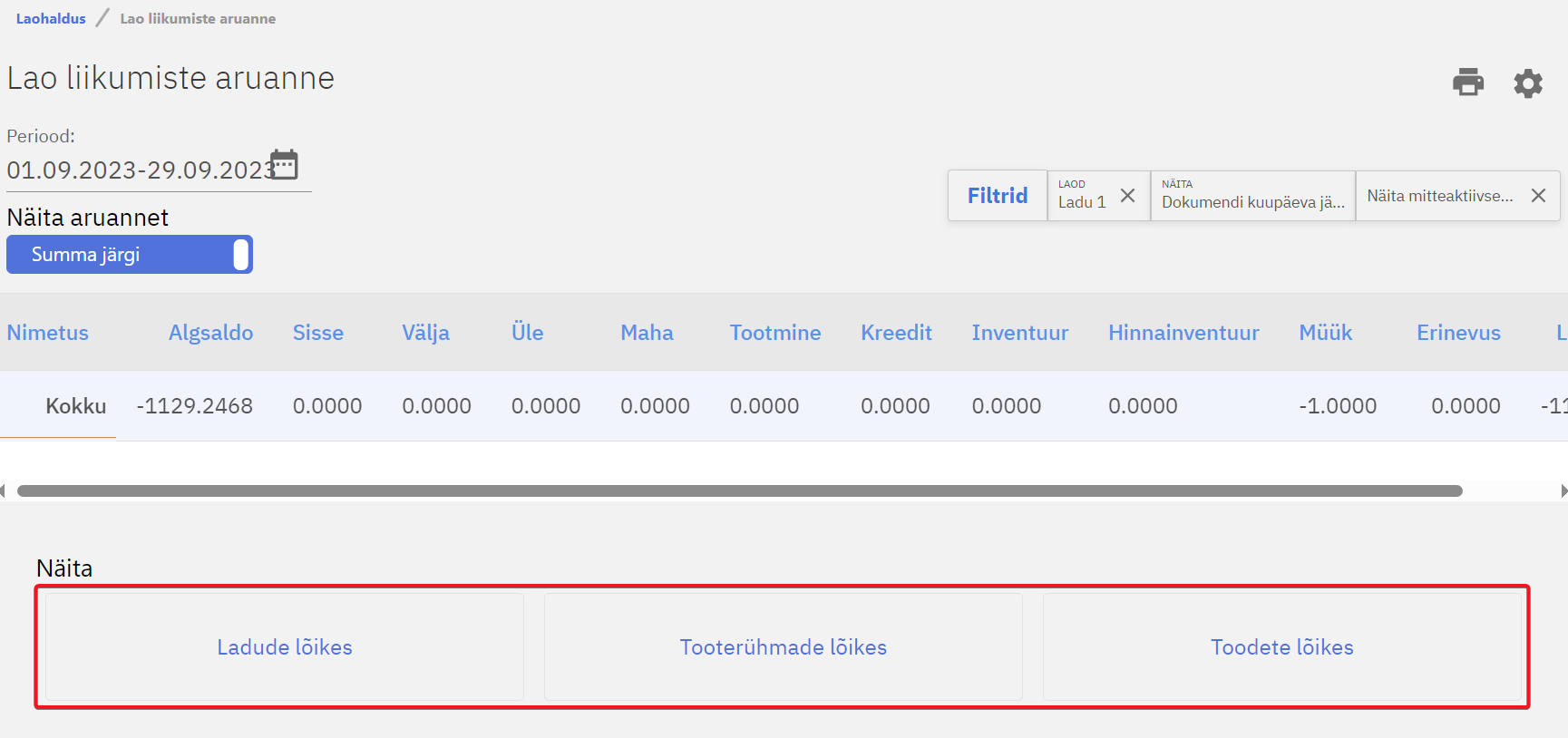Screen dimensions: 1568x738
Task: Open the Filtrid filter panel
Action: click(x=997, y=196)
